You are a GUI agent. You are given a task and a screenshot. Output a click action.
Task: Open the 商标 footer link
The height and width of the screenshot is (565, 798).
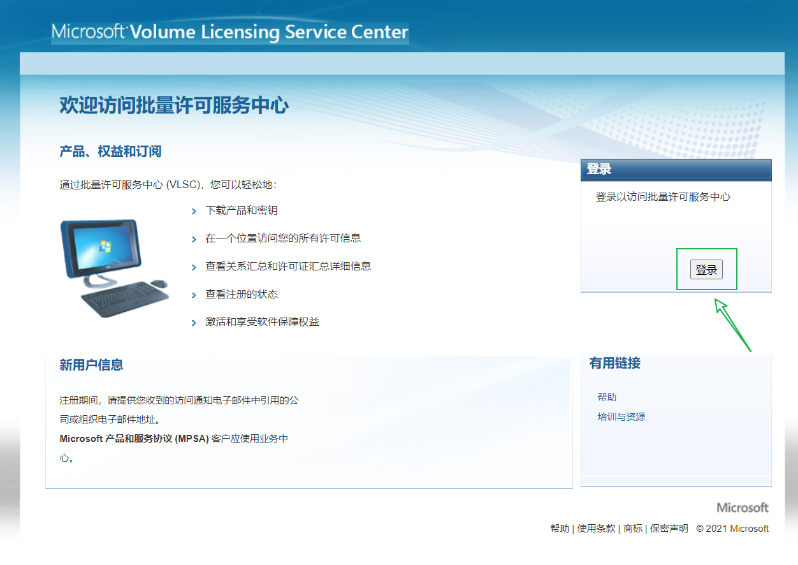pos(633,528)
